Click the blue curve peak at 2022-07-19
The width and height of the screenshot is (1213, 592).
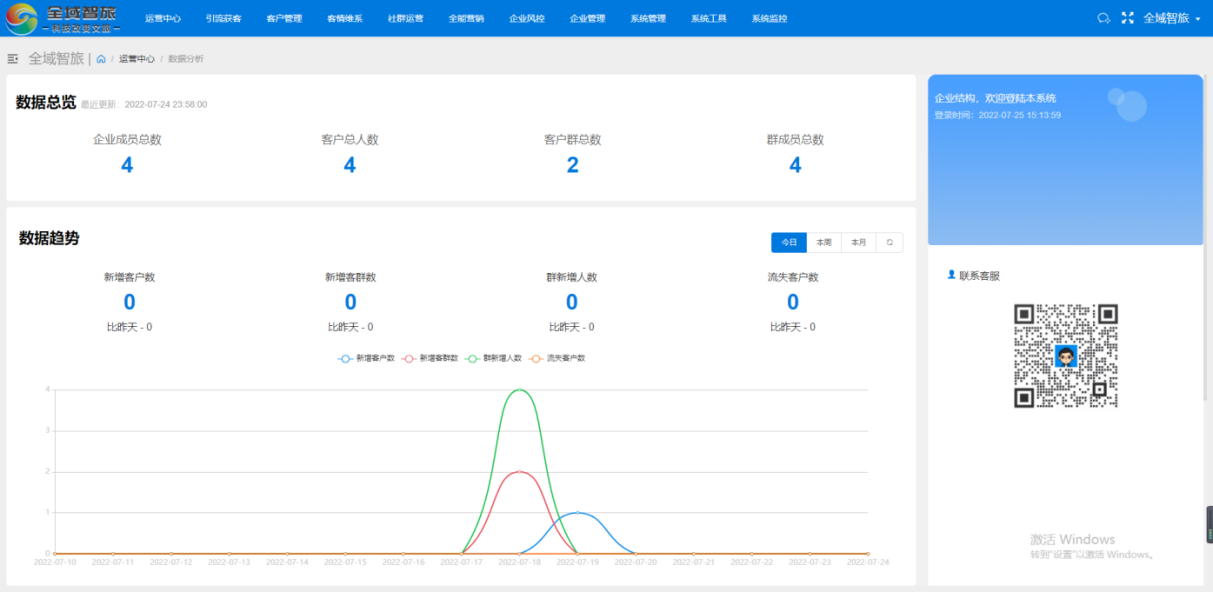pos(577,512)
